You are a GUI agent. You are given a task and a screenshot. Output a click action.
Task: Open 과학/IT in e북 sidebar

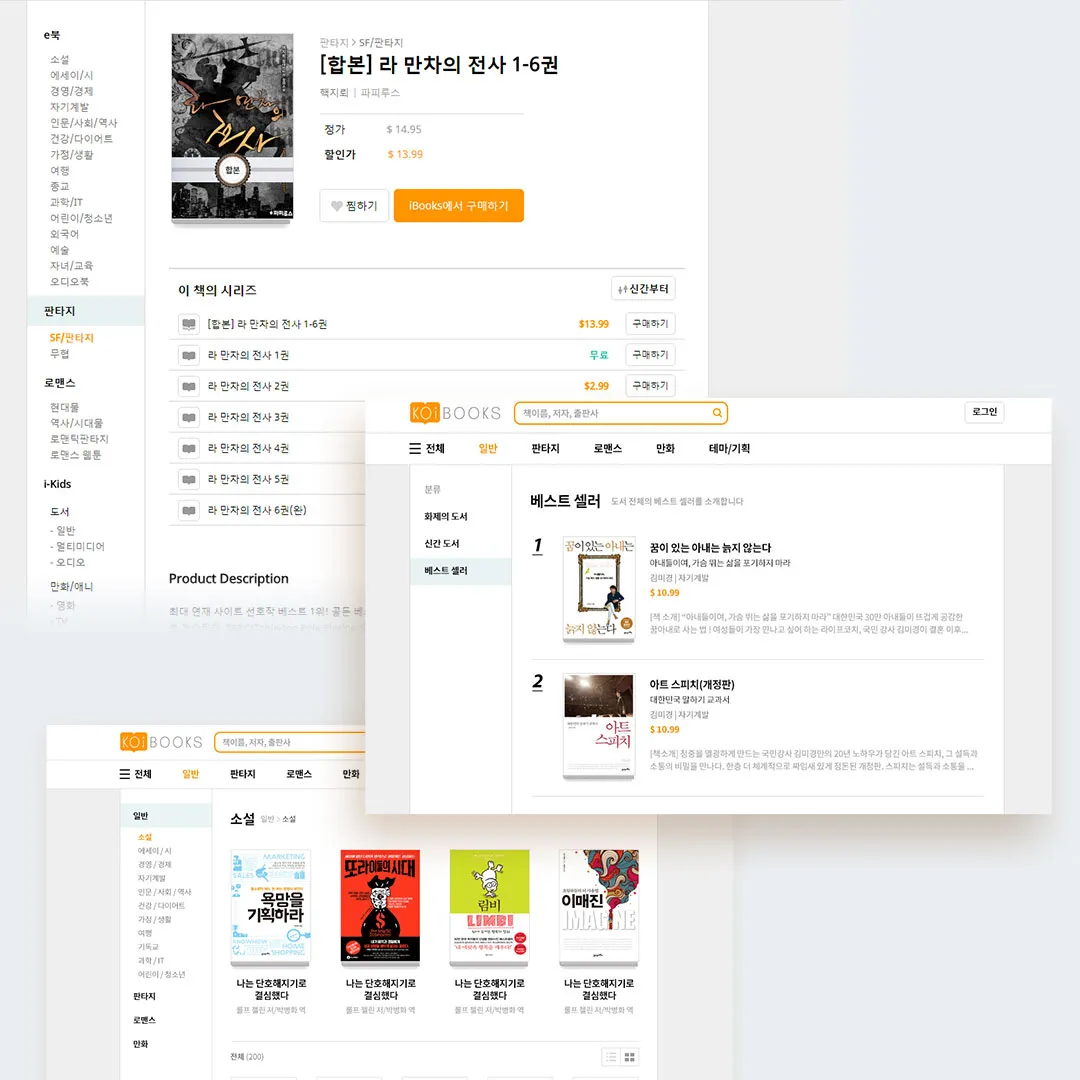pos(66,202)
